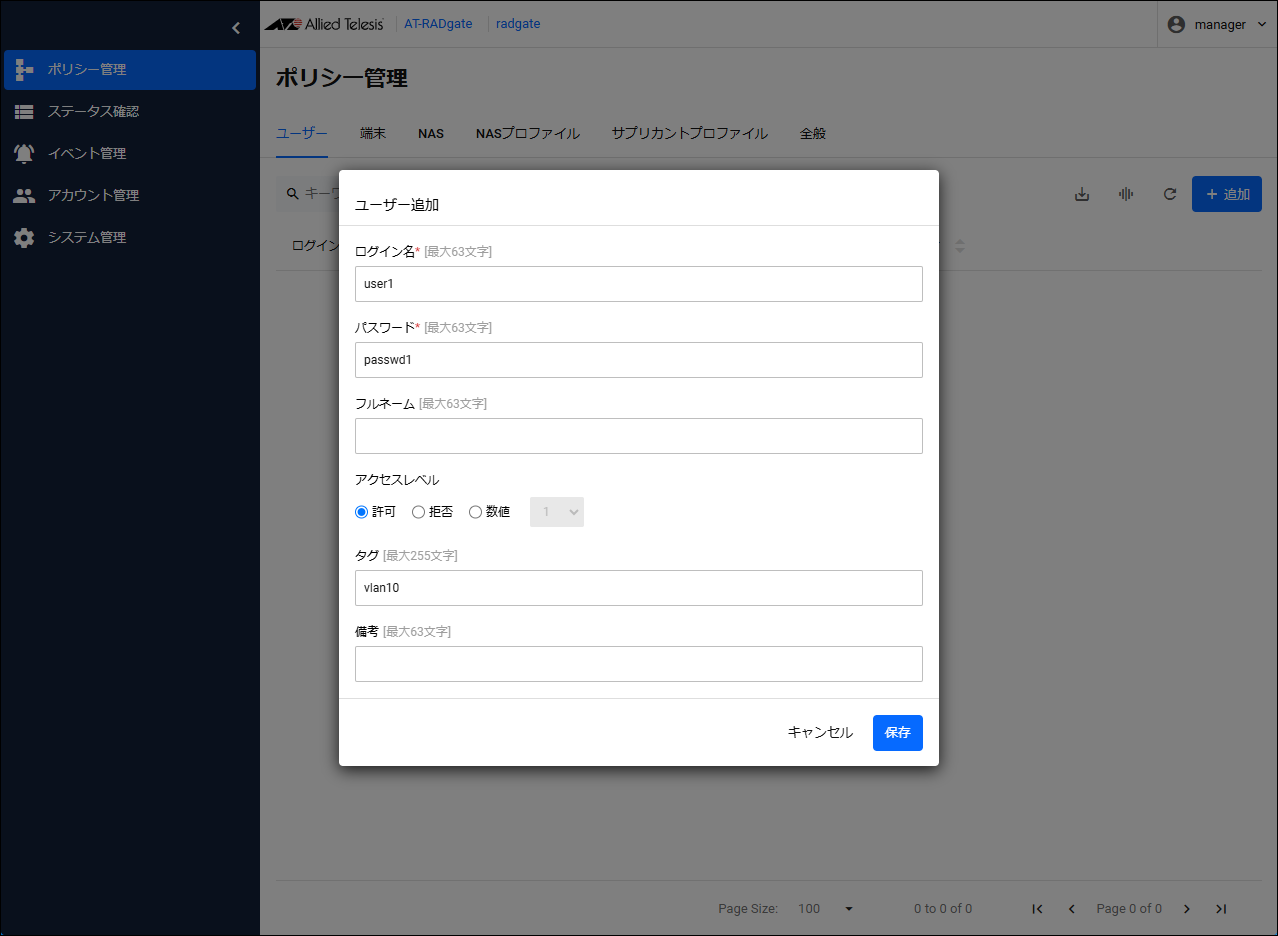The width and height of the screenshot is (1278, 936).
Task: Select the 拒否 radio button
Action: click(x=419, y=512)
